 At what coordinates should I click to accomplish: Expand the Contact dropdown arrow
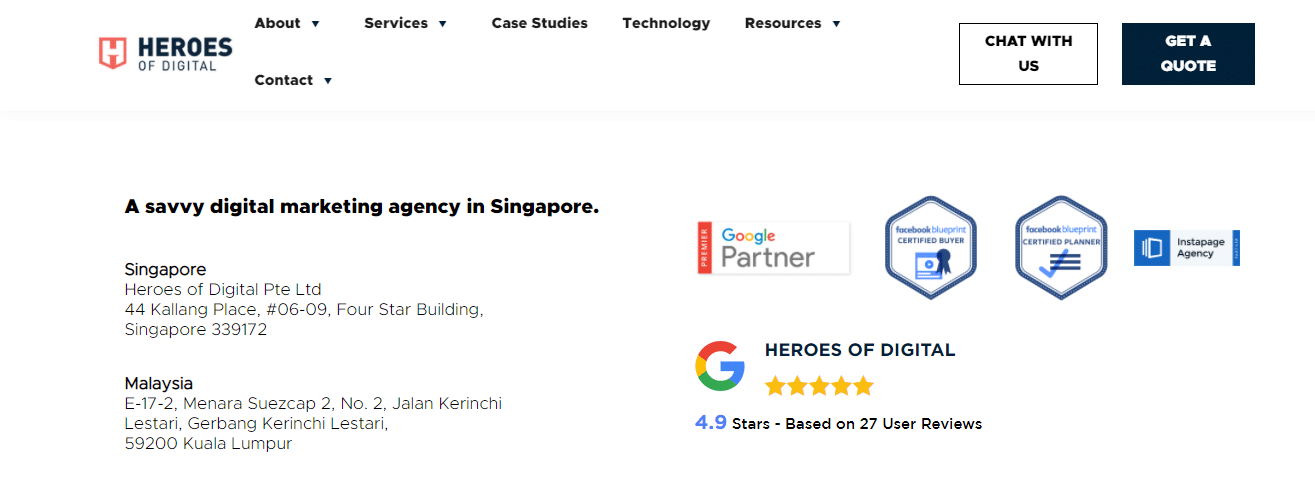[x=328, y=81]
